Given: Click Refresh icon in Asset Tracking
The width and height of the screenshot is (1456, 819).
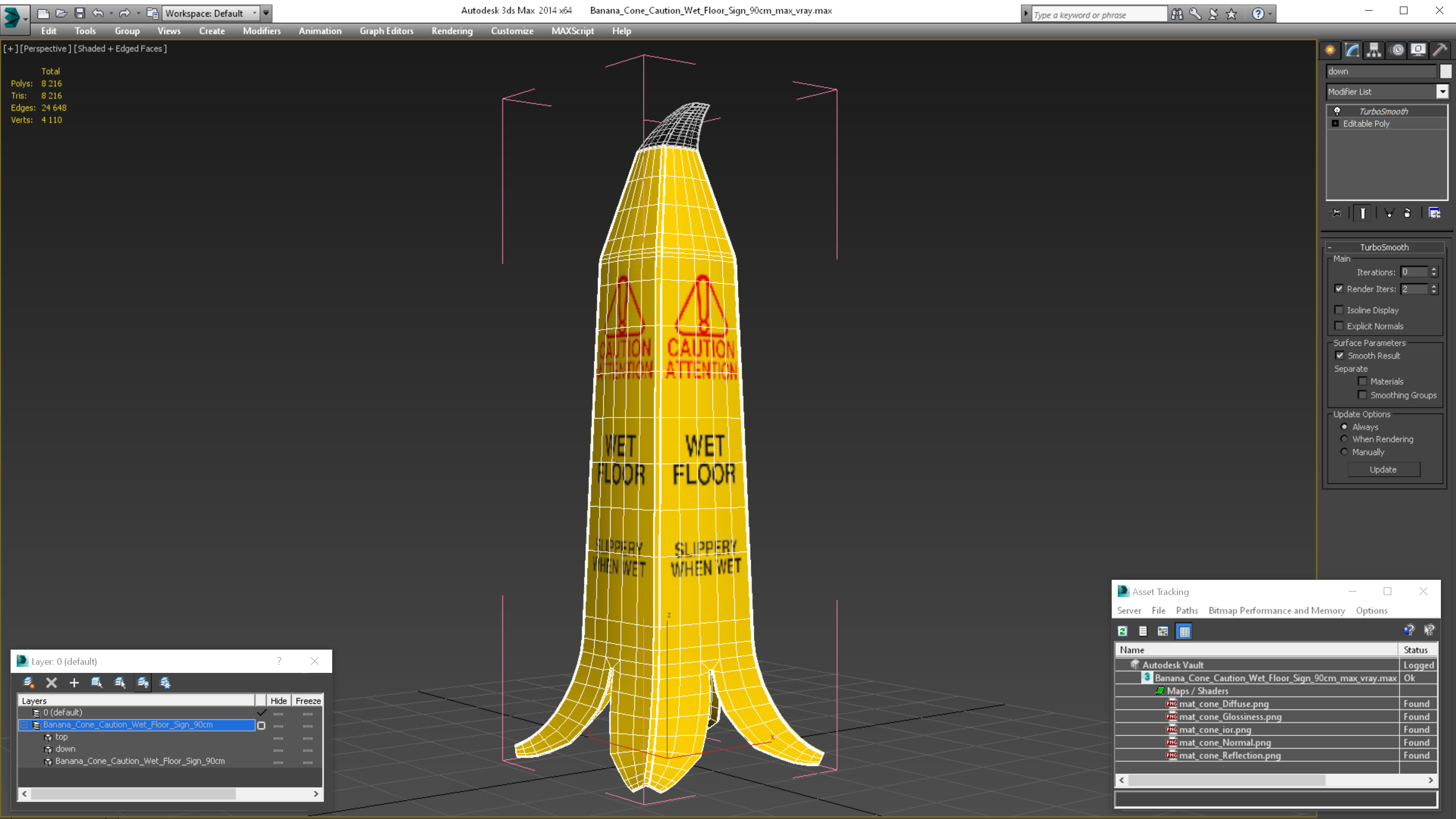Looking at the screenshot, I should coord(1123,631).
